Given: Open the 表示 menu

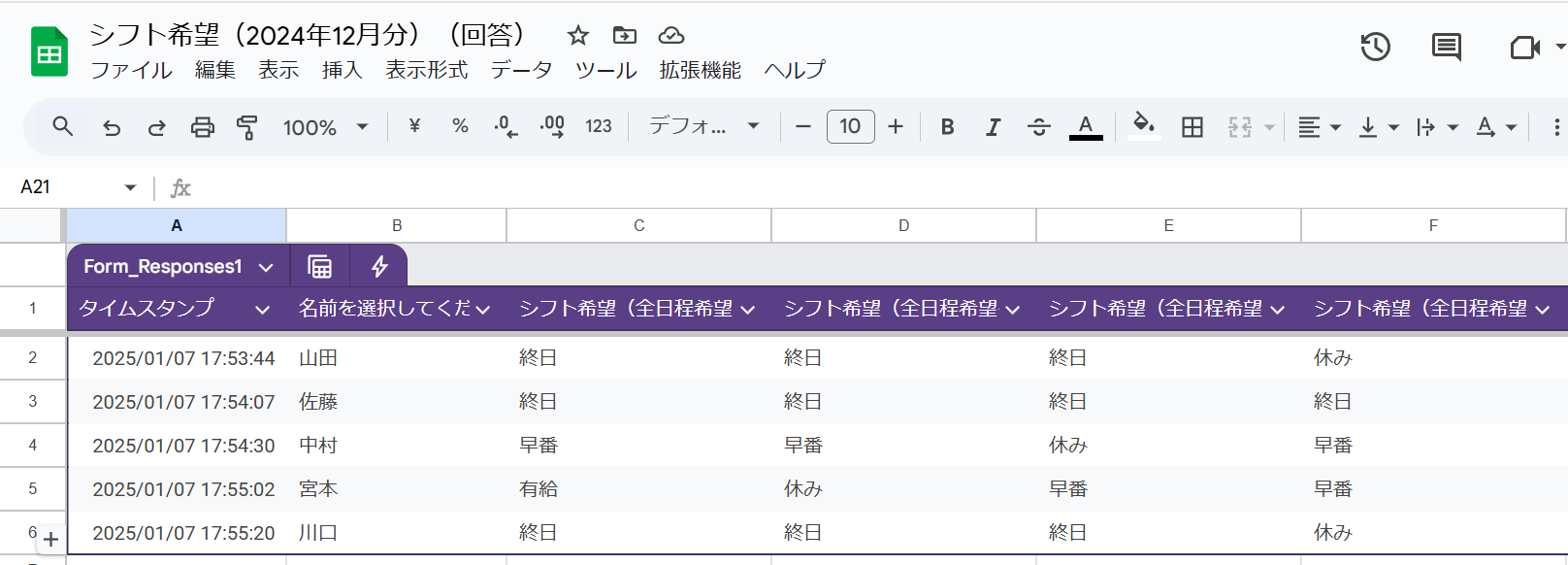Looking at the screenshot, I should click(278, 70).
